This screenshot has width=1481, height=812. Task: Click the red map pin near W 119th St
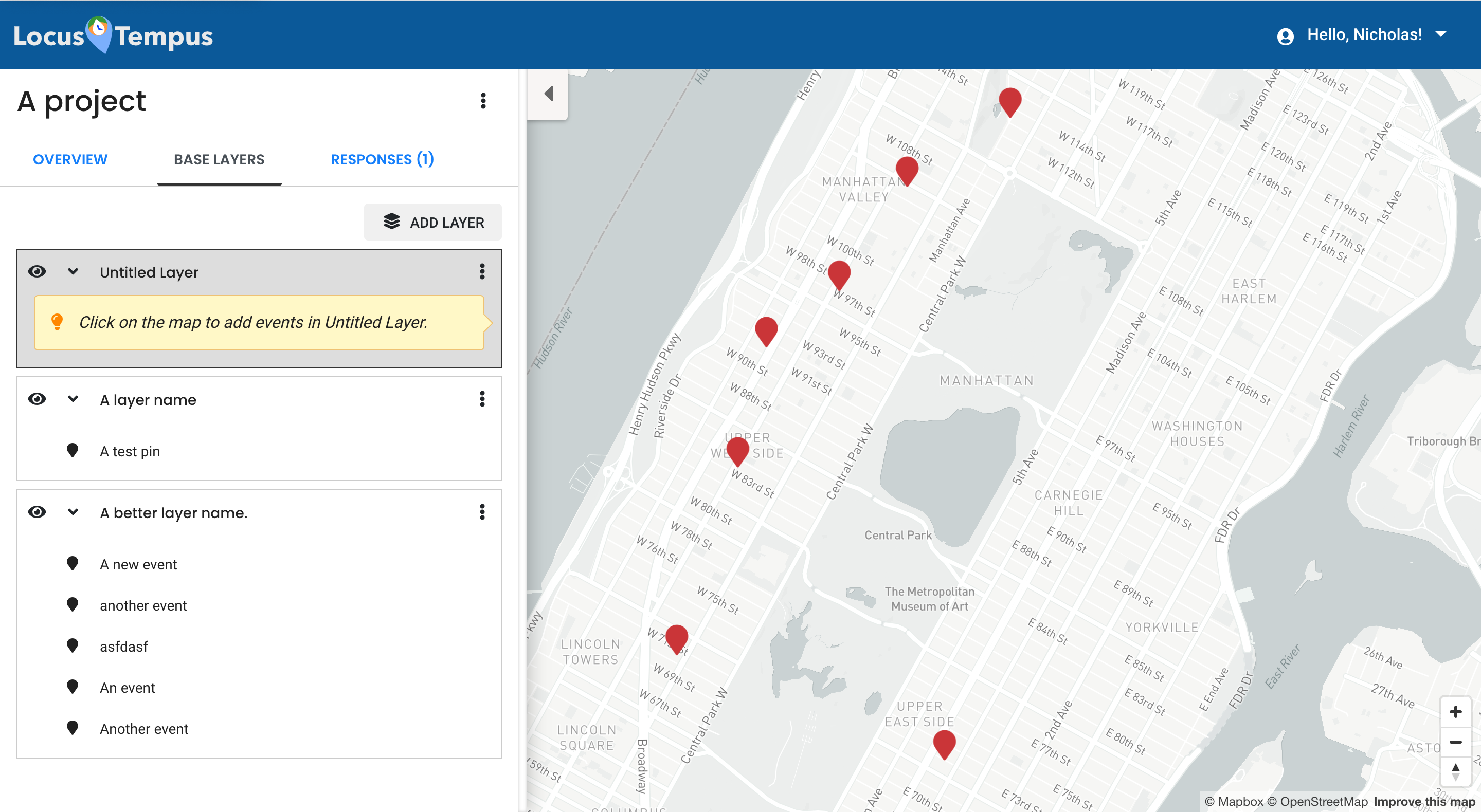pyautogui.click(x=1010, y=102)
